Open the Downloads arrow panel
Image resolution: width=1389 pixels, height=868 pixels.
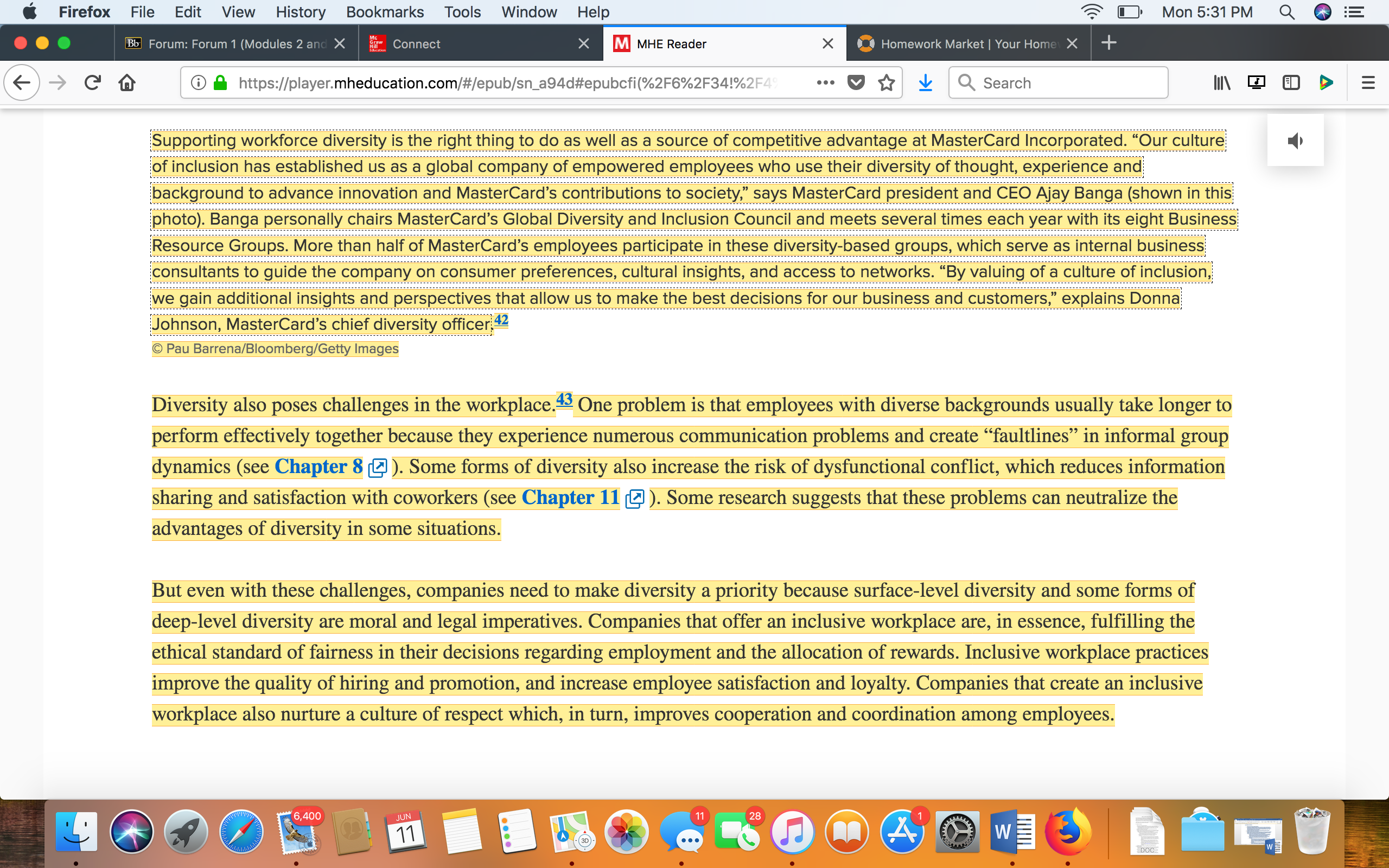click(x=925, y=82)
